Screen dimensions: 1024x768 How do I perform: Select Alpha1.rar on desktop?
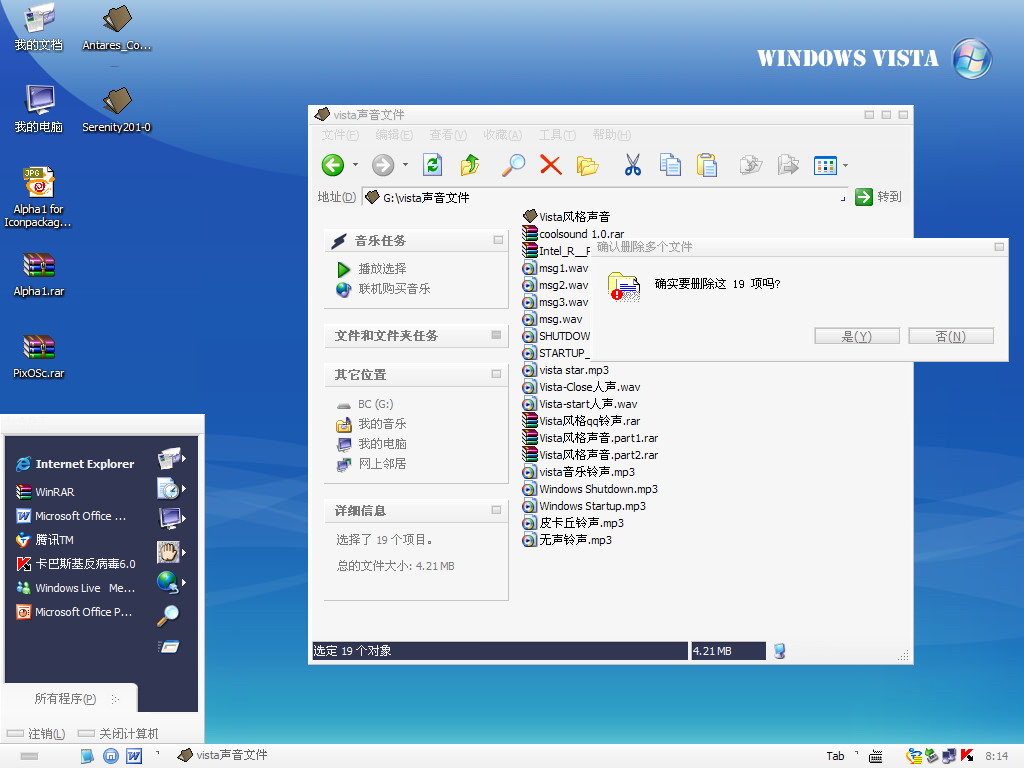tap(39, 275)
